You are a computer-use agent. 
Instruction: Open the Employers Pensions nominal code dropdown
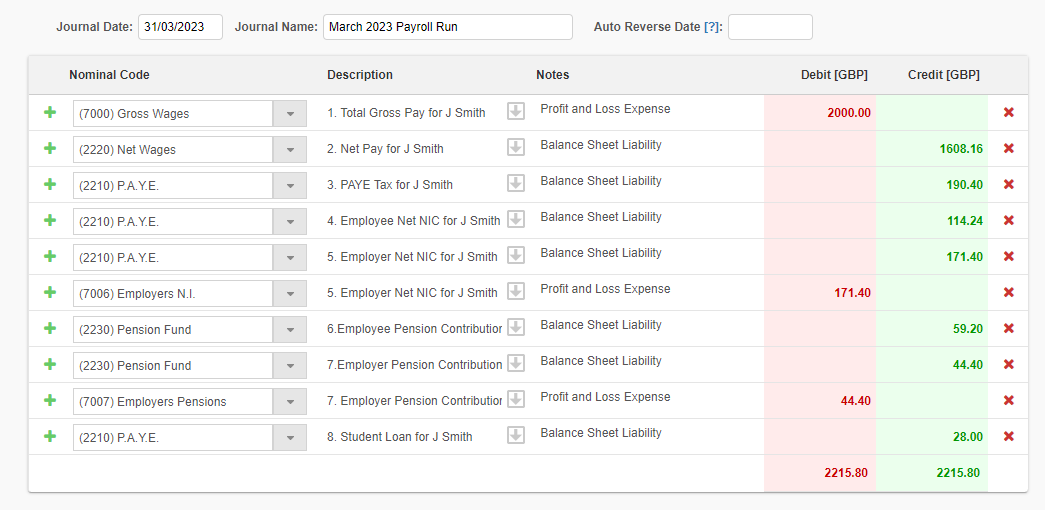pyautogui.click(x=290, y=402)
